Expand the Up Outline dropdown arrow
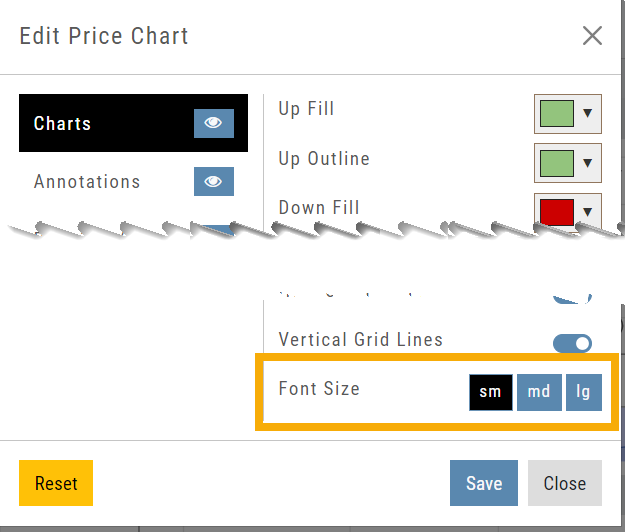The width and height of the screenshot is (625, 532). (x=588, y=162)
